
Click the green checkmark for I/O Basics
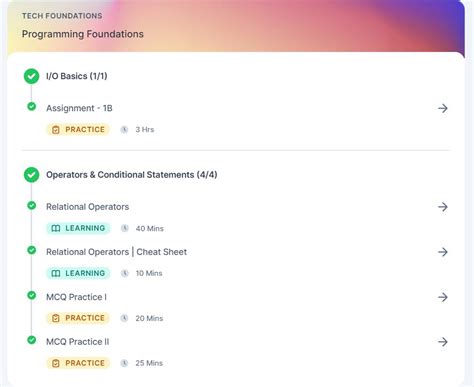(x=31, y=76)
